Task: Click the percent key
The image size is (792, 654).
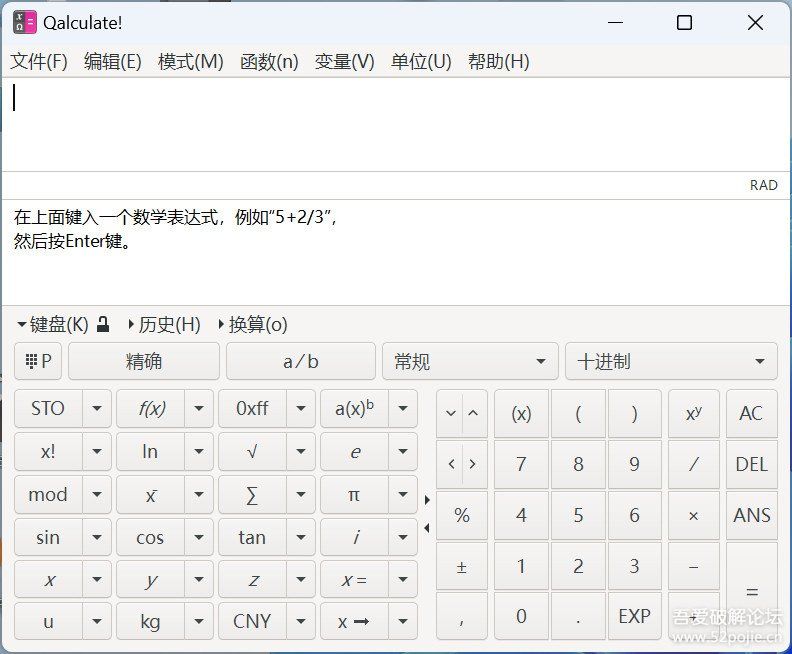Action: [x=462, y=515]
